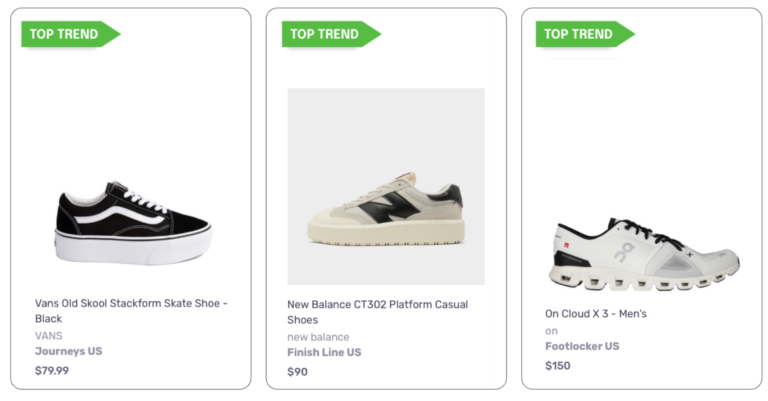Open Vans Old Skool Stackform Skate Shoe title
Viewport: 768px width, 401px height.
pos(131,311)
